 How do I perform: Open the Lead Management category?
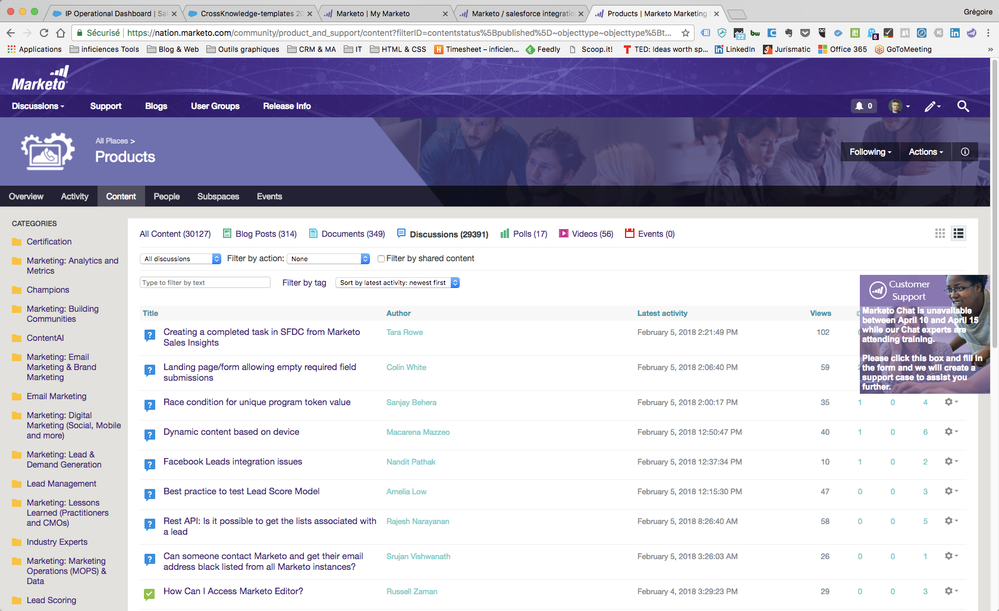(61, 484)
